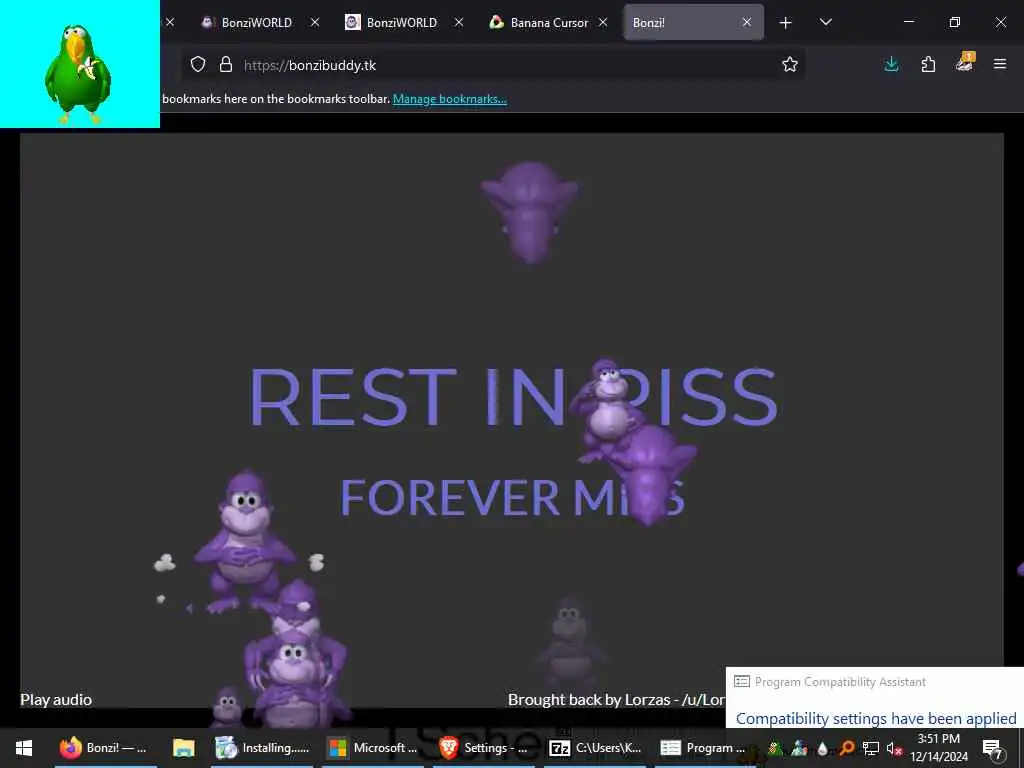Open the 7-Zip C:\Users taskbar window

click(x=595, y=748)
